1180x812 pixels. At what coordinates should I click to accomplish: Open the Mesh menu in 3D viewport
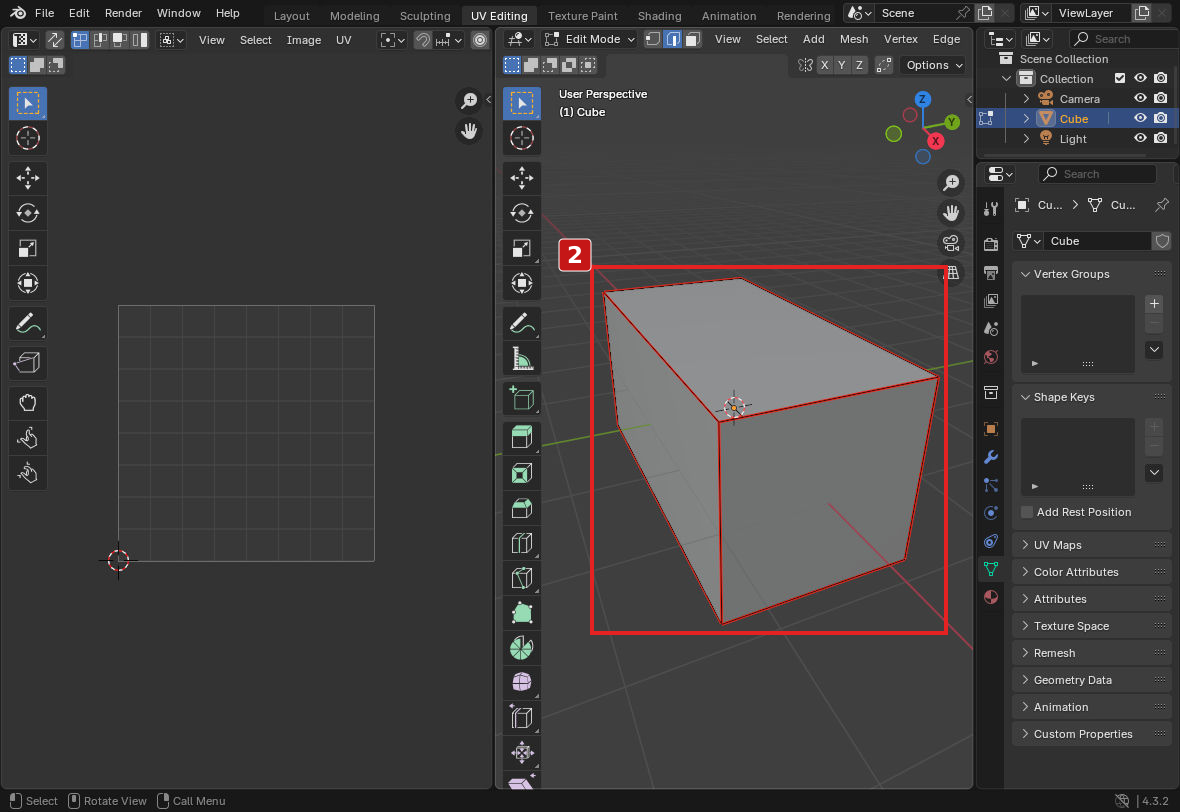click(853, 39)
